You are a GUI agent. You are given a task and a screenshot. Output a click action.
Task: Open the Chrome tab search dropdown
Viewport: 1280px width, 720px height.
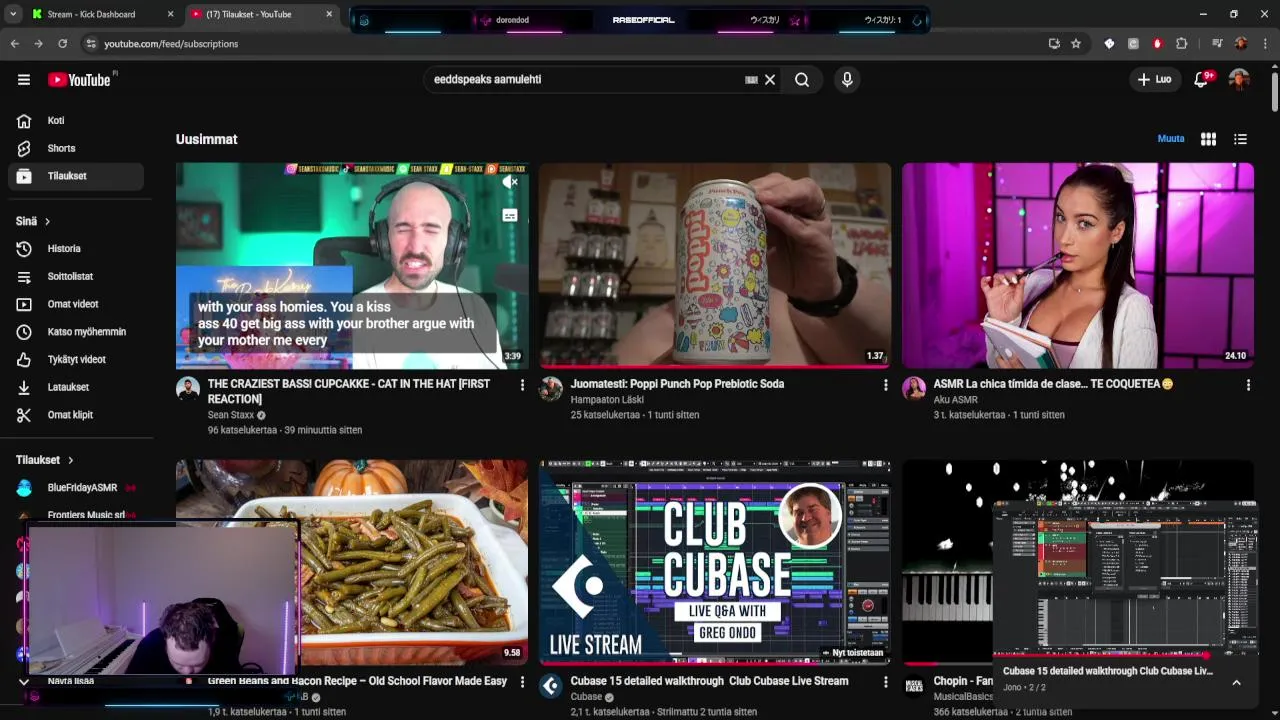(13, 14)
